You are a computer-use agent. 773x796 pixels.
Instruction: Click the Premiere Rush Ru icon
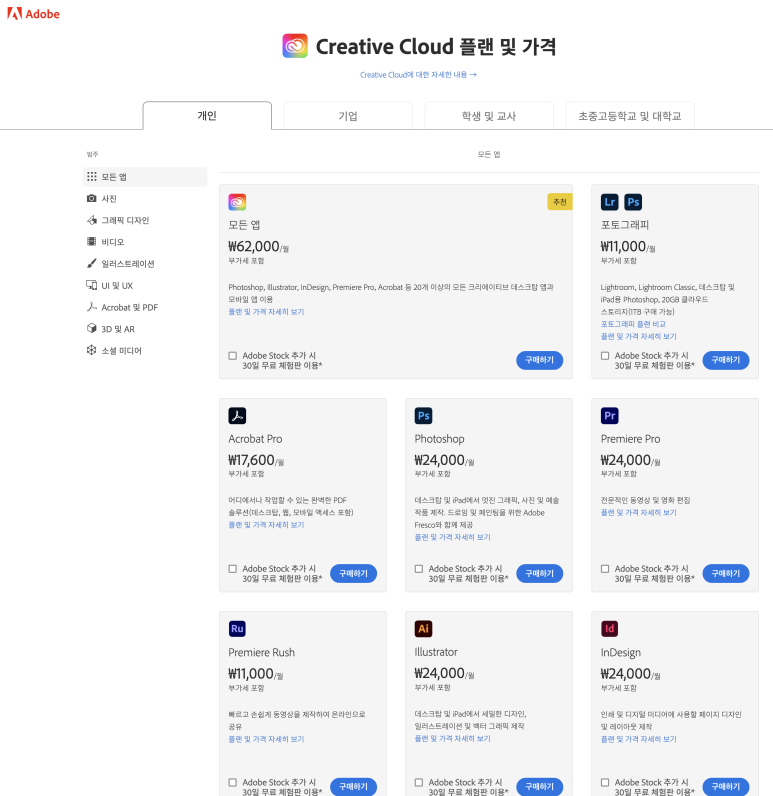point(237,629)
